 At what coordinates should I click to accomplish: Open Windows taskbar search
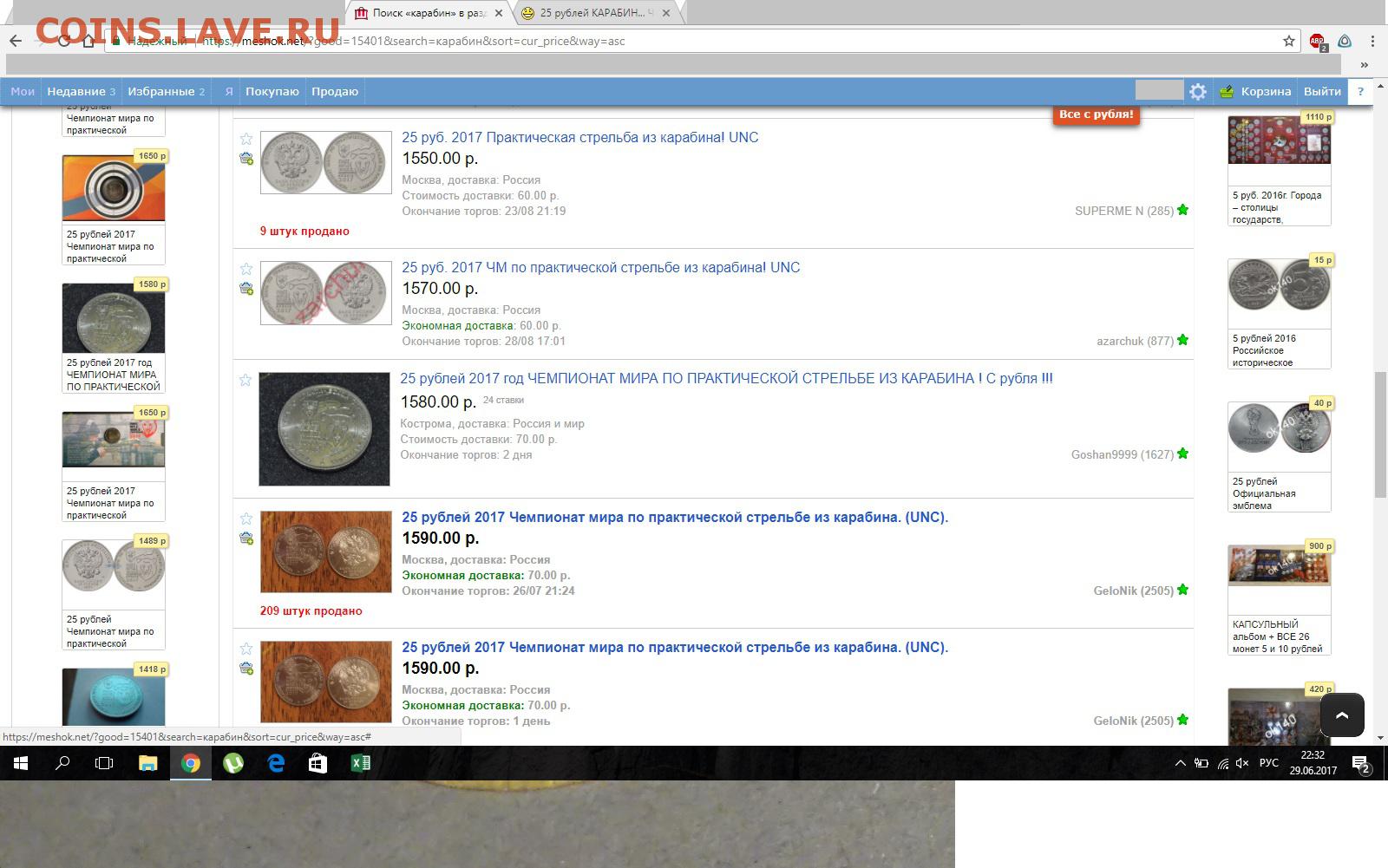click(62, 763)
